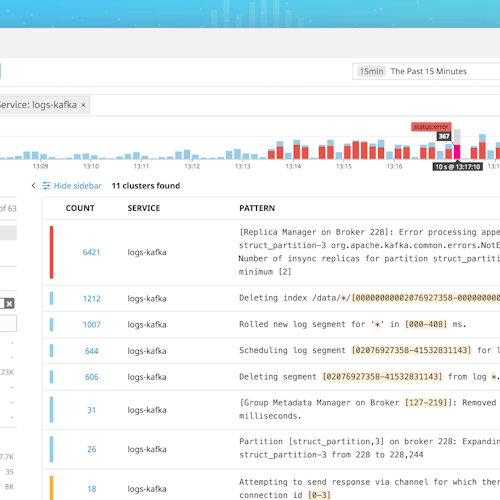The image size is (500, 500).
Task: Click the orange warning status bar of row 18
Action: pyautogui.click(x=51, y=488)
